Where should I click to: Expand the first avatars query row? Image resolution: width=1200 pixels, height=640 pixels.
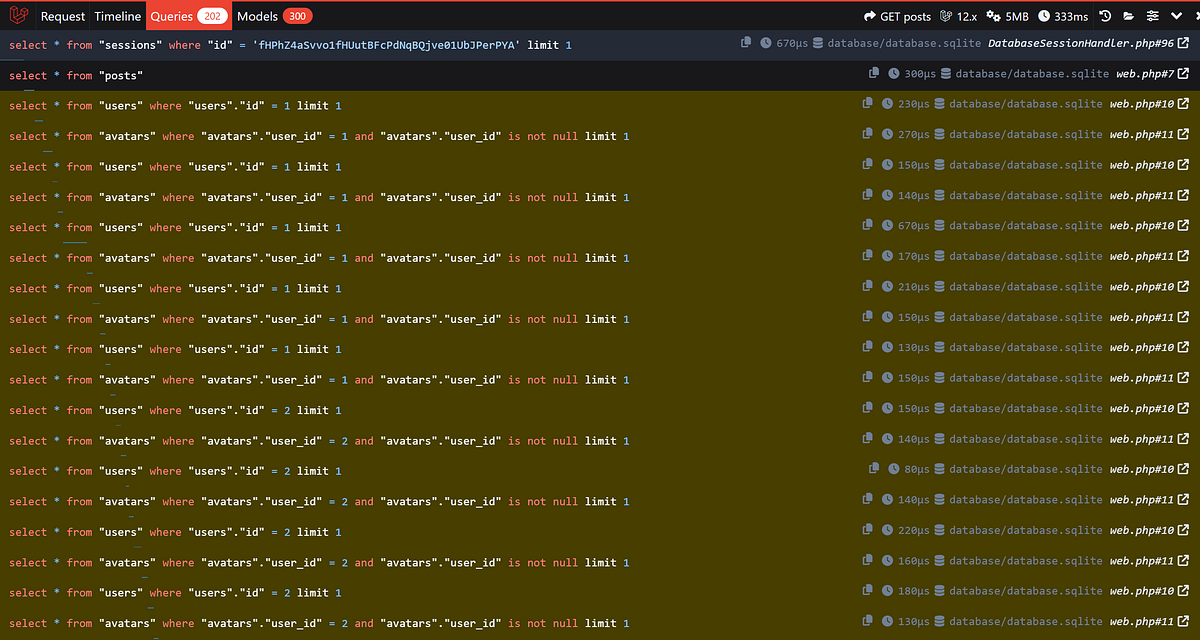tap(300, 134)
